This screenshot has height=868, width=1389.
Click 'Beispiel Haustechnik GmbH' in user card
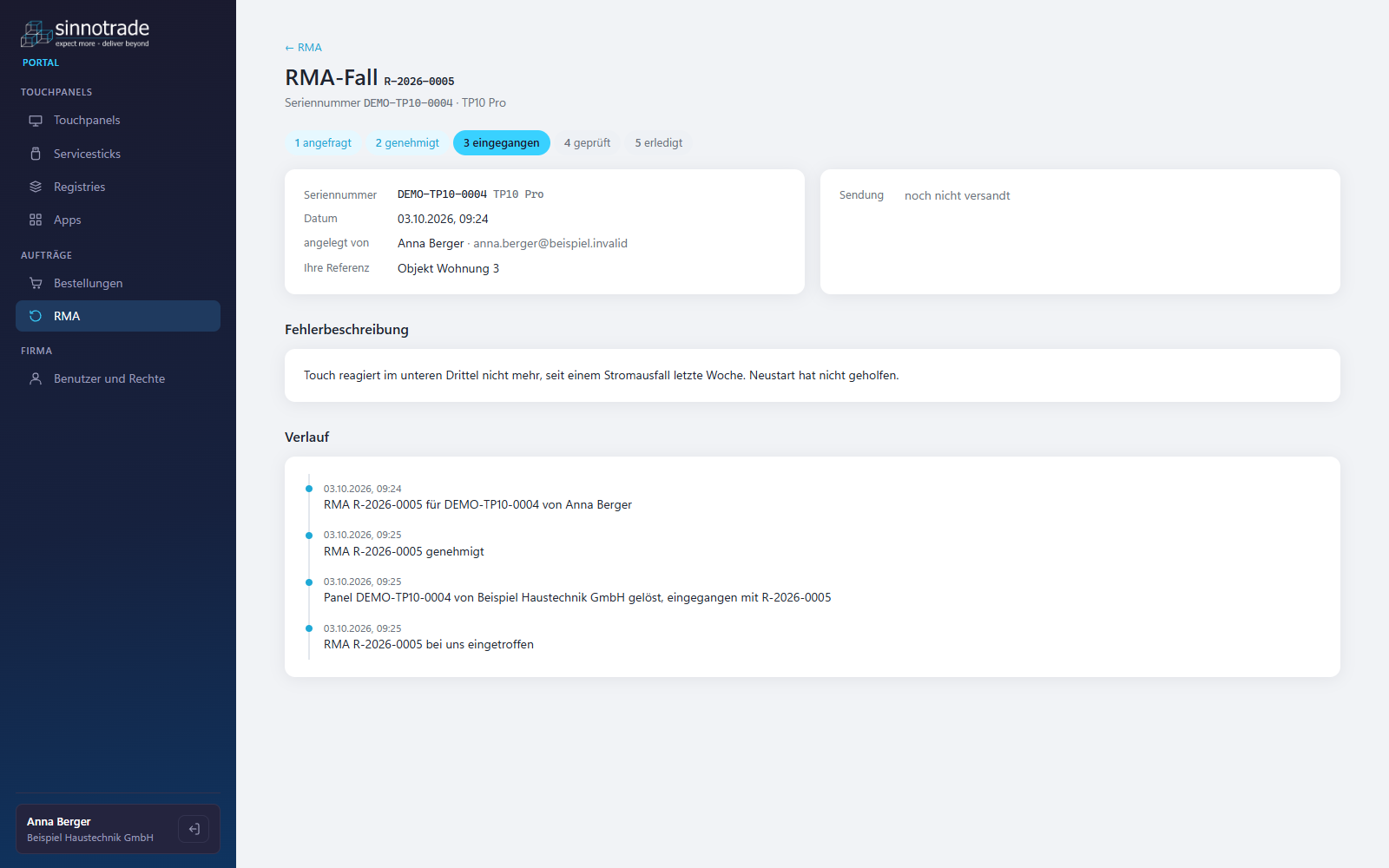pos(90,838)
